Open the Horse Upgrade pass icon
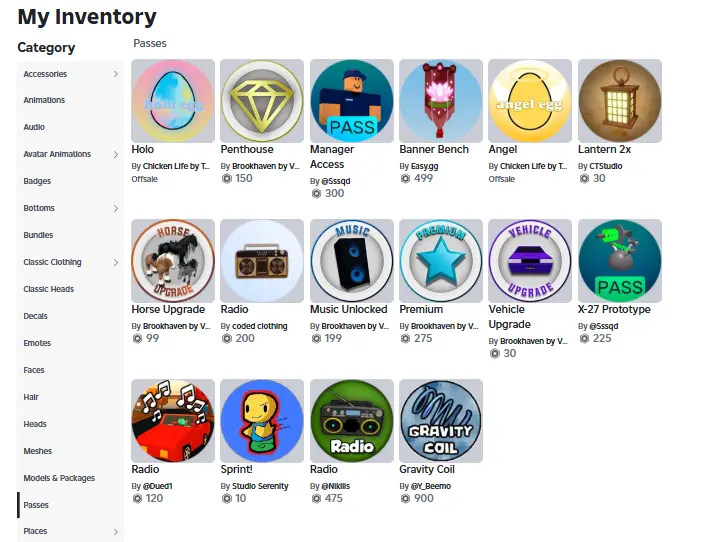 [173, 261]
